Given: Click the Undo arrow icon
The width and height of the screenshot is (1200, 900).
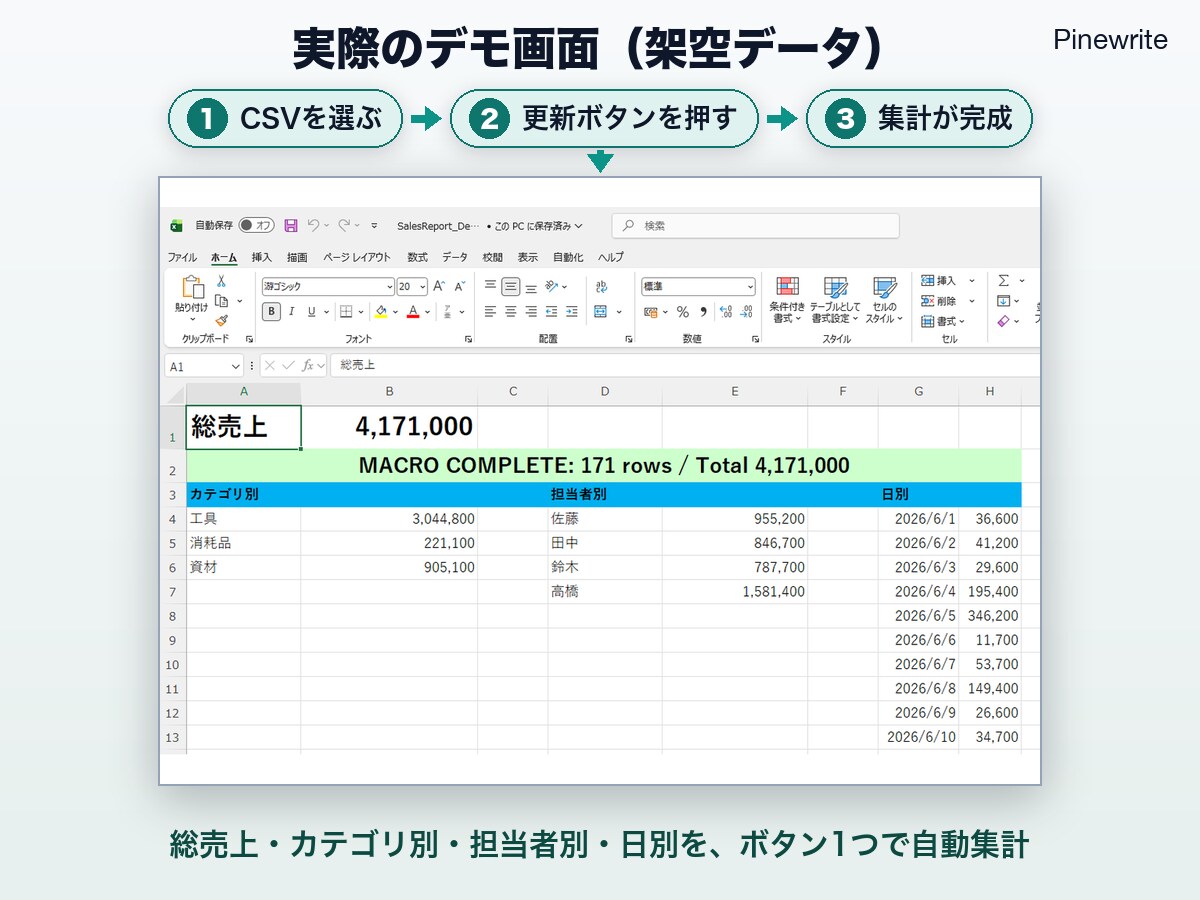Looking at the screenshot, I should [313, 226].
